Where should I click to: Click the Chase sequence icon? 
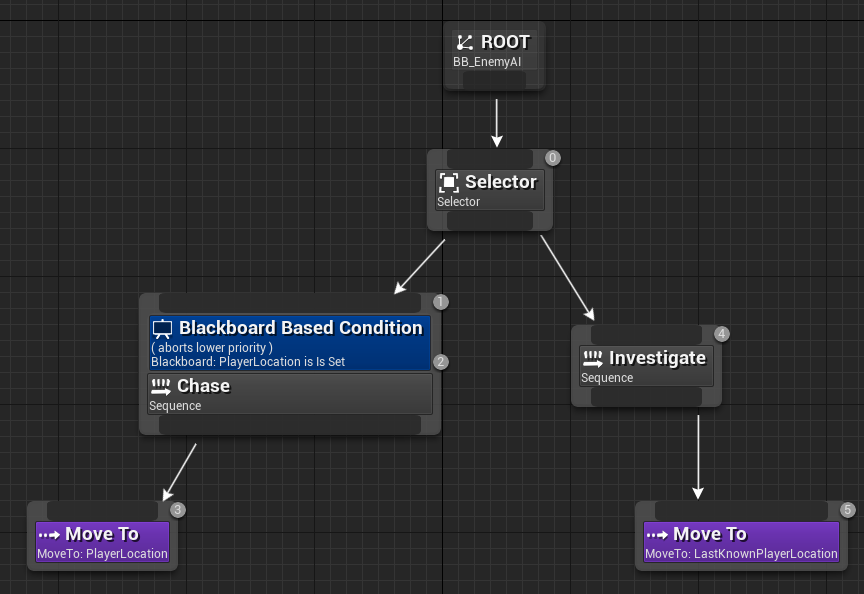161,387
